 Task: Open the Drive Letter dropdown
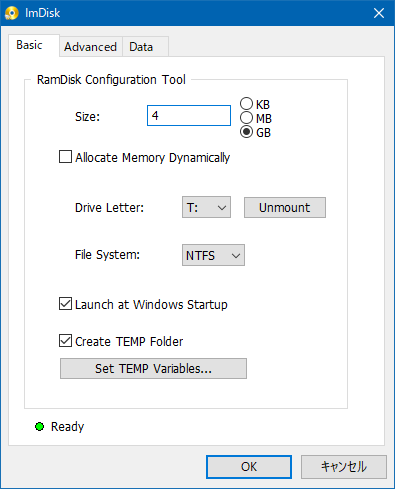click(x=206, y=207)
